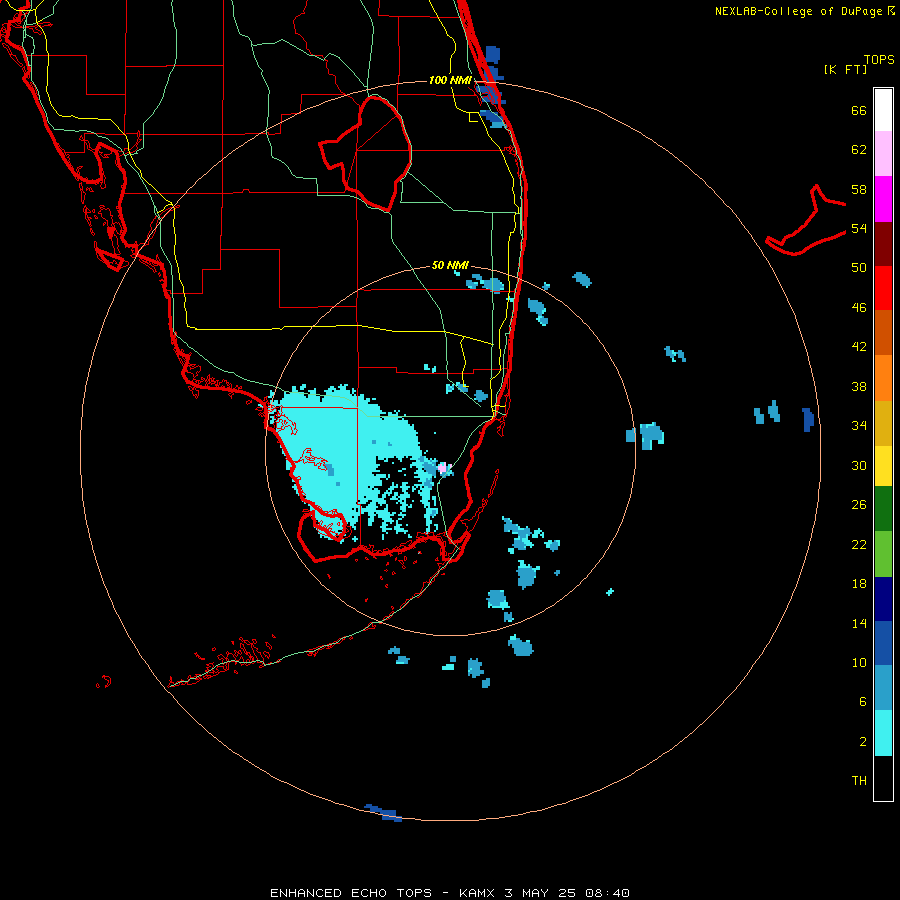The image size is (900, 900).
Task: Click legend value 10
Action: coord(859,663)
